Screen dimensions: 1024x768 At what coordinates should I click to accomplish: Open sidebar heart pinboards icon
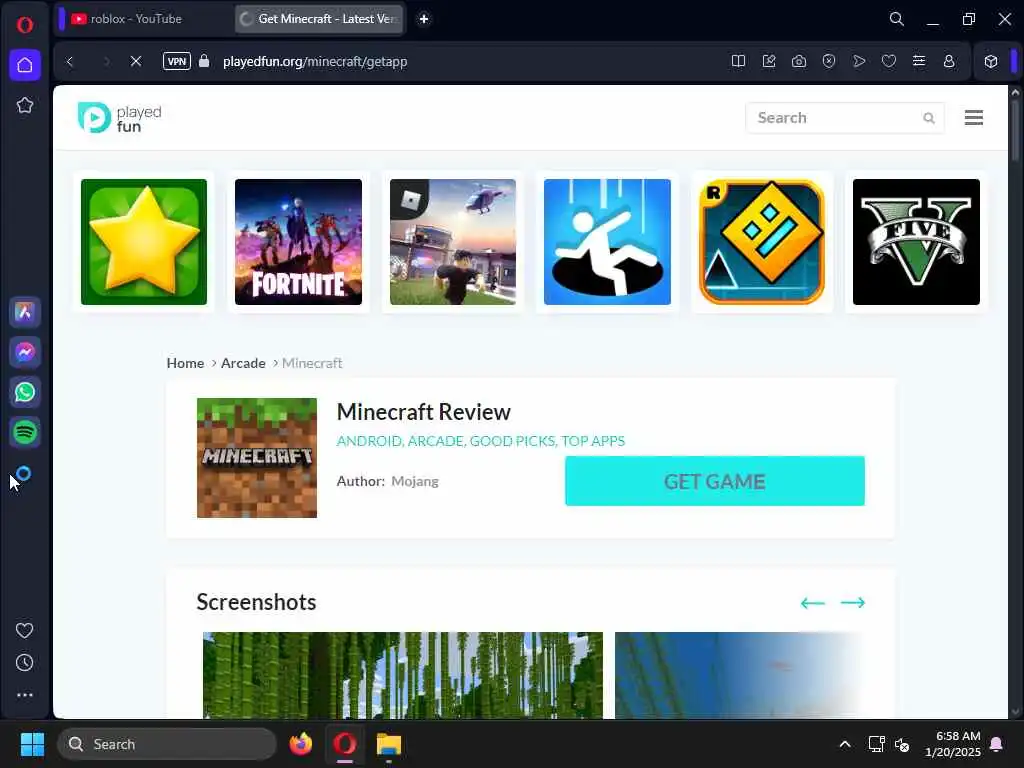24,630
